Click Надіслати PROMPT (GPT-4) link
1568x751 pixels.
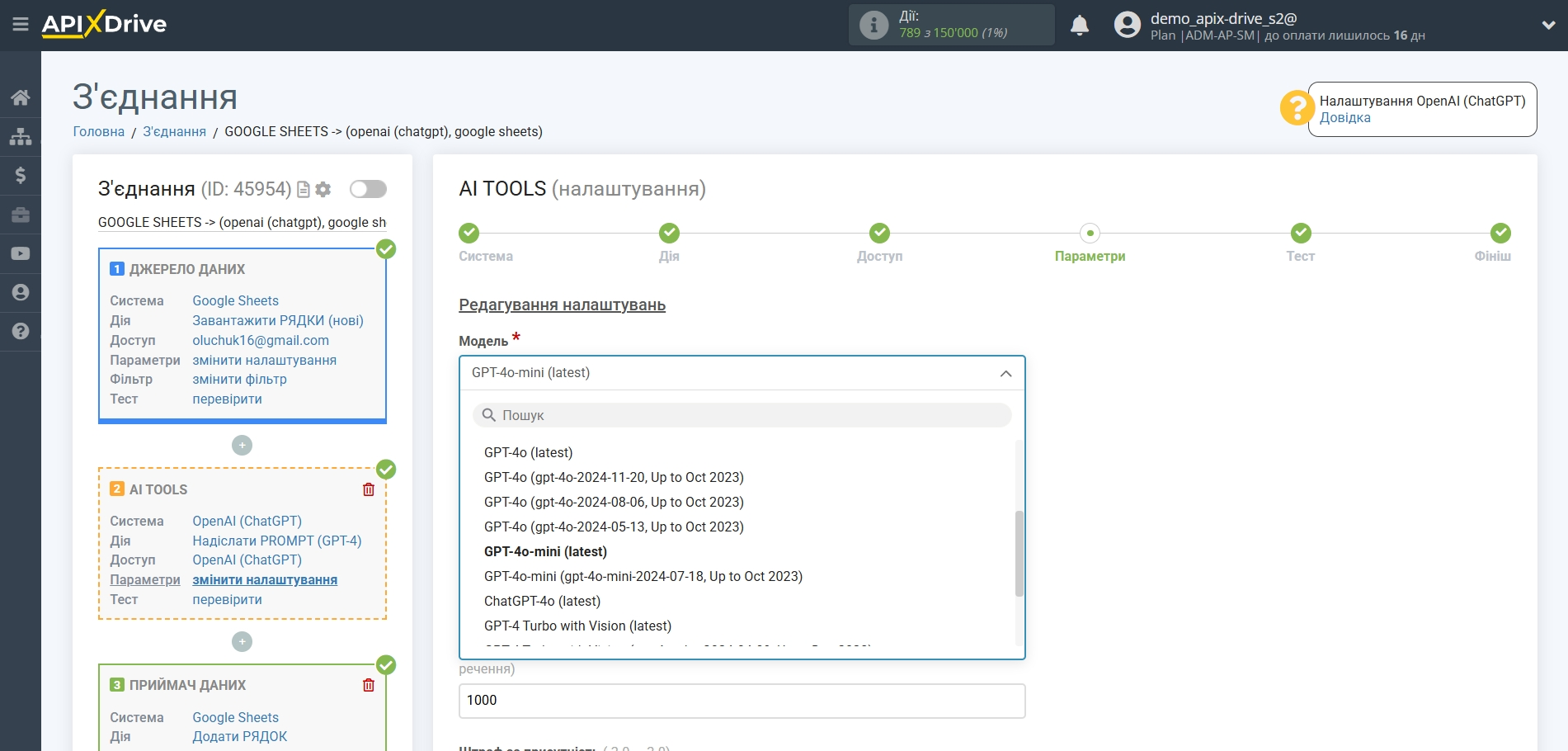click(x=277, y=541)
